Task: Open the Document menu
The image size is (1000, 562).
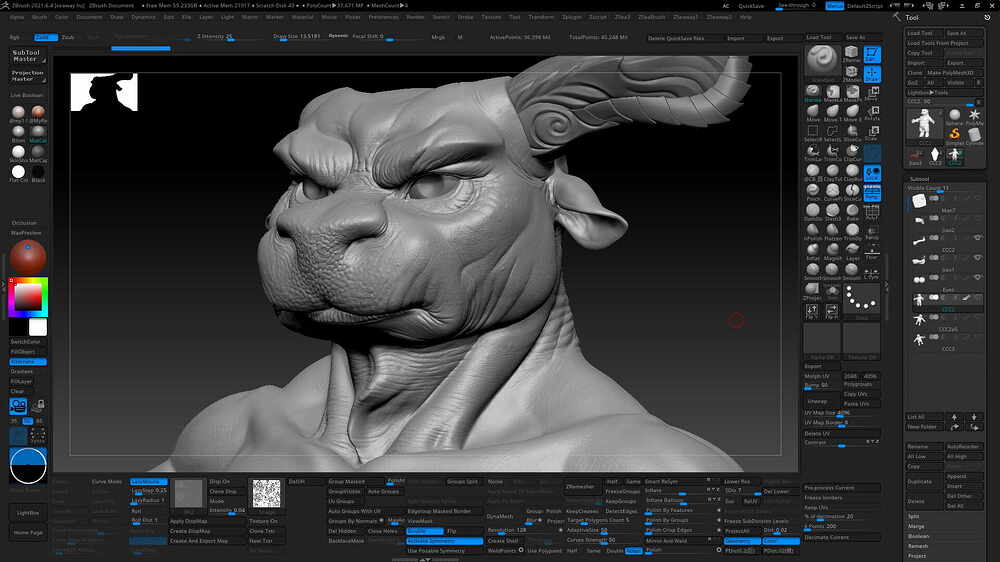Action: (89, 17)
